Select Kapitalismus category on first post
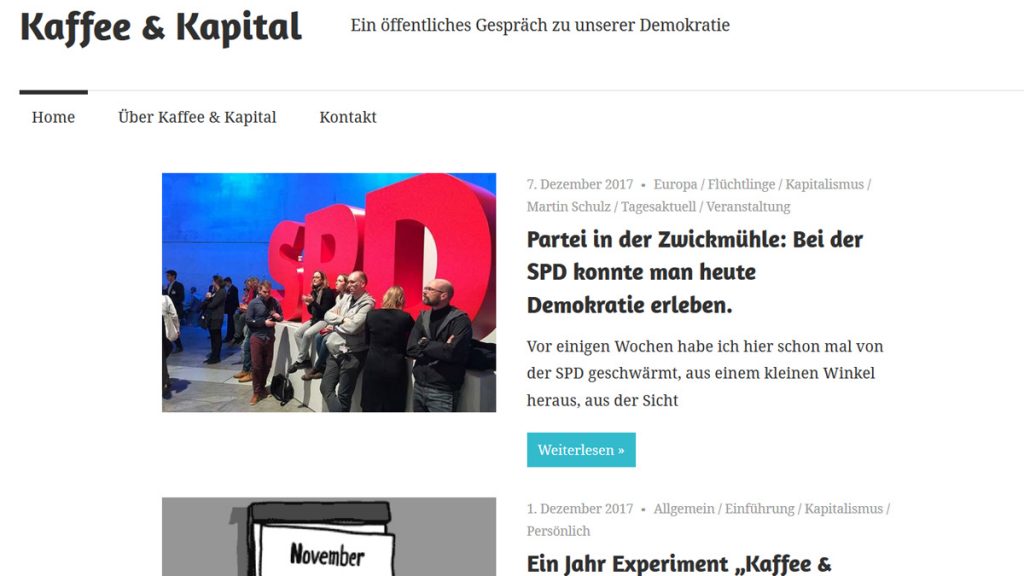 click(824, 184)
